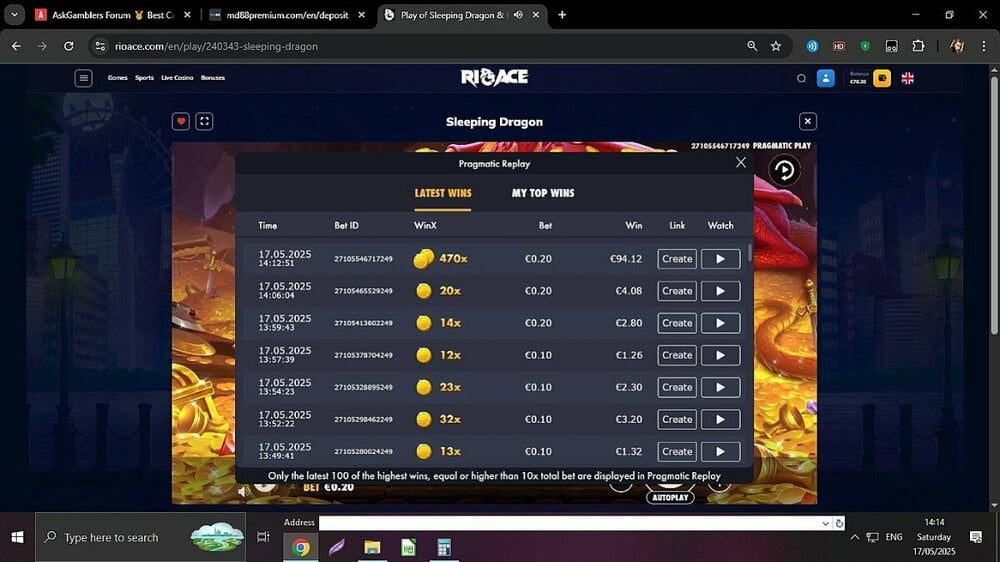Watch replay of the 23x win
This screenshot has width=1000, height=562.
[721, 387]
